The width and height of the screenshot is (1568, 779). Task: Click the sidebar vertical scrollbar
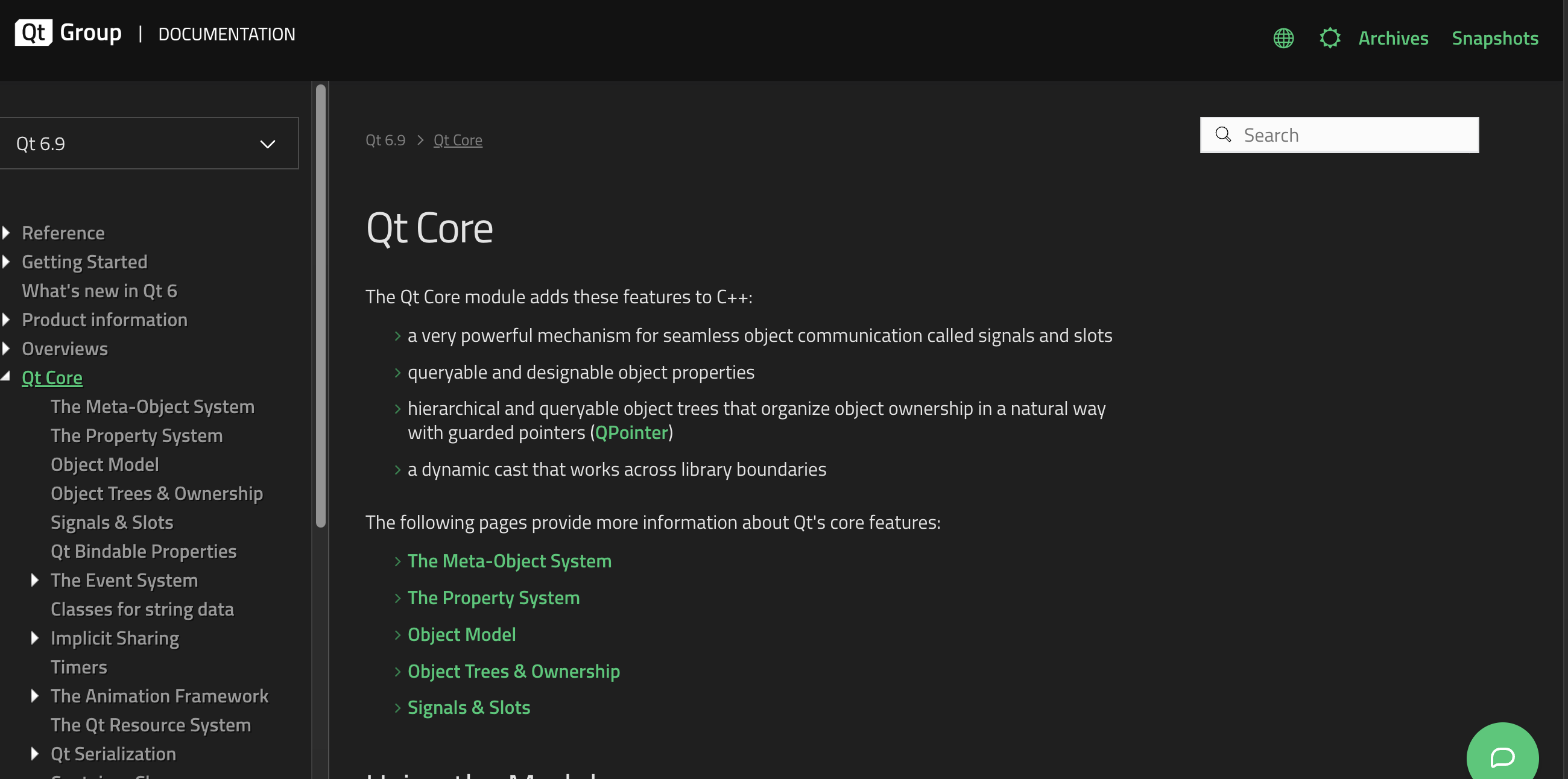pos(321,306)
